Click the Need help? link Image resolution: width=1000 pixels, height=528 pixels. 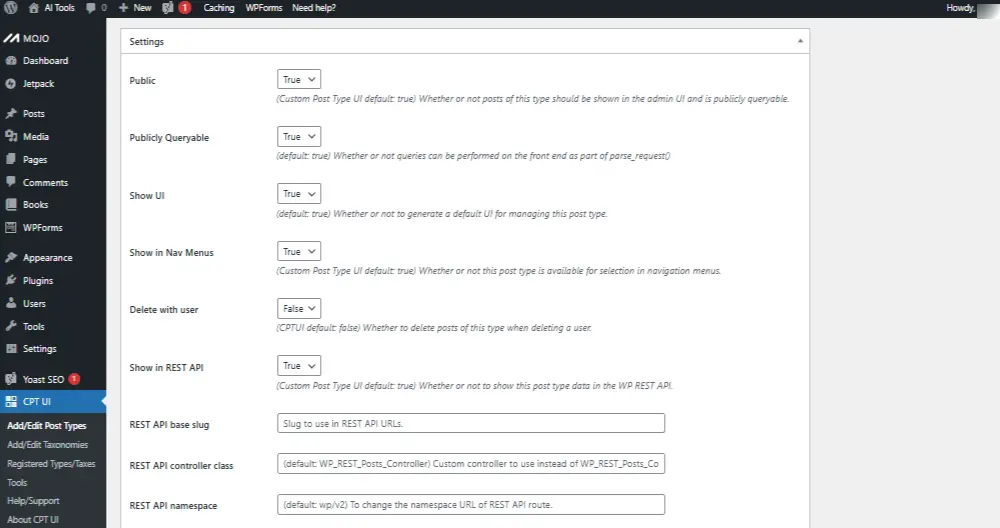314,8
